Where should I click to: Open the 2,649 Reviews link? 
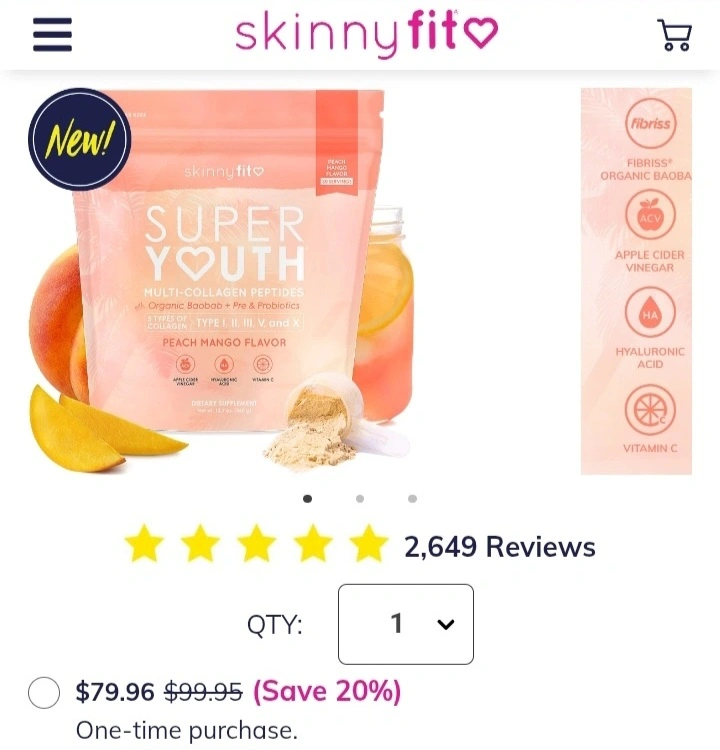point(500,547)
